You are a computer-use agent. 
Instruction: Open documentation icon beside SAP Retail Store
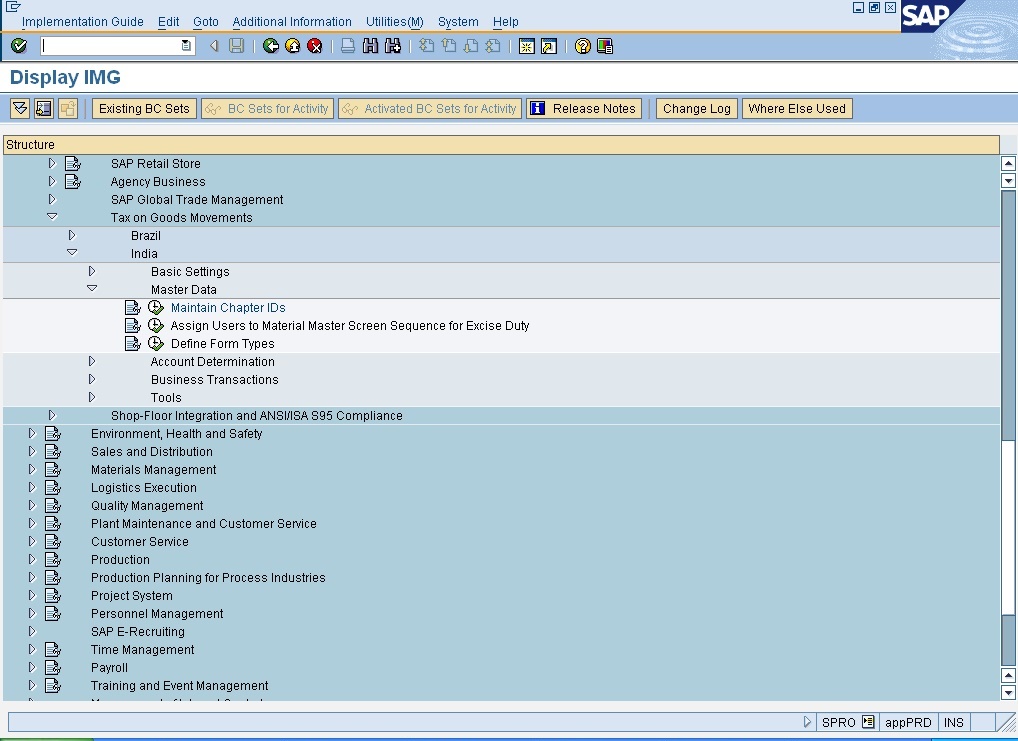(x=73, y=164)
